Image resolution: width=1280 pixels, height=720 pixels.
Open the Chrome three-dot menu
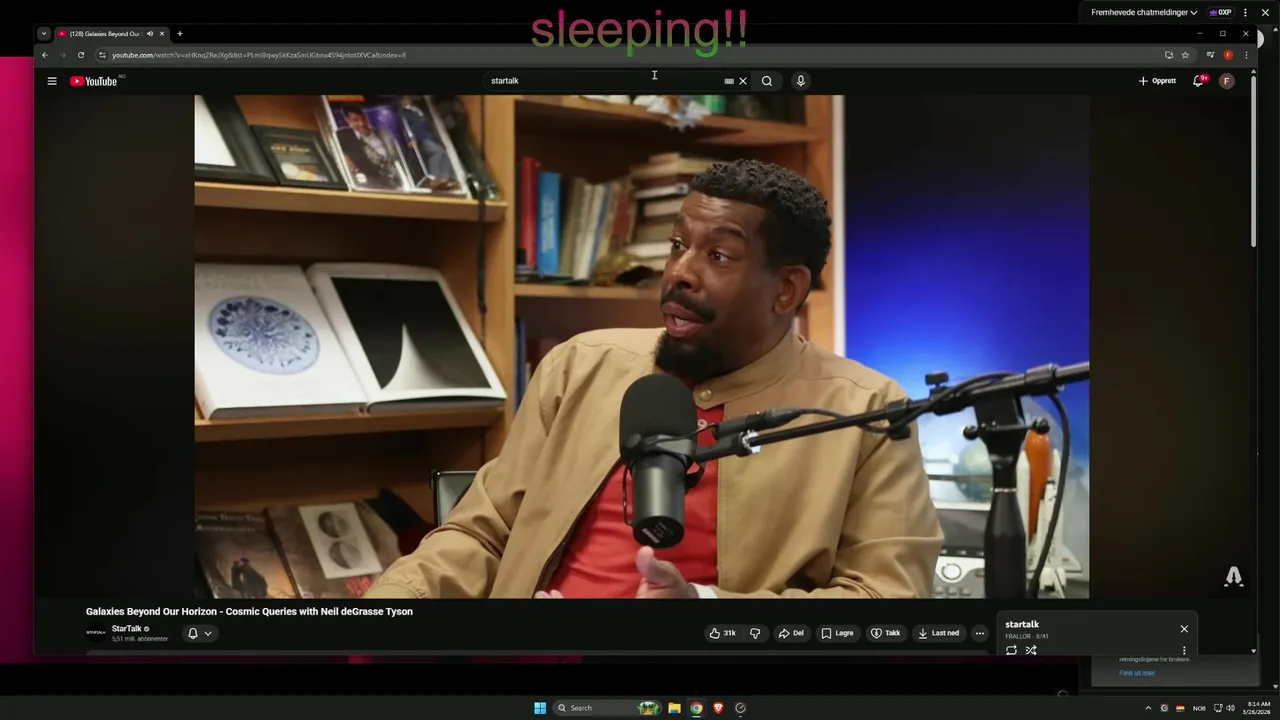pyautogui.click(x=1246, y=55)
